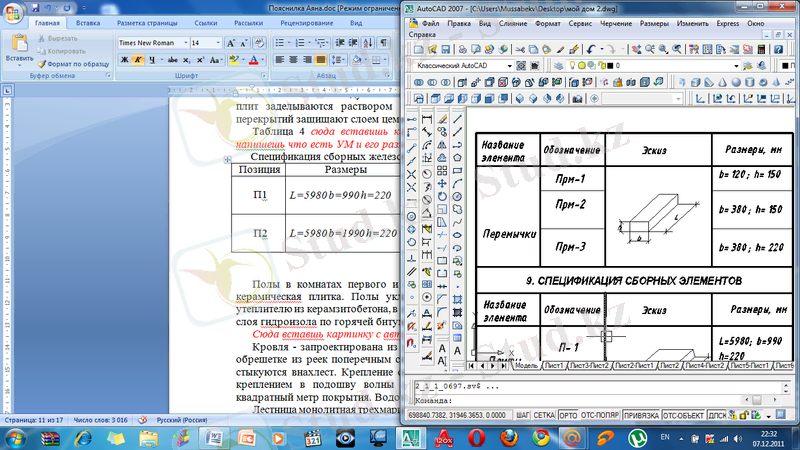The image size is (800, 450).
Task: Open the Классический AutoCAD workspace dropdown
Action: tap(509, 66)
